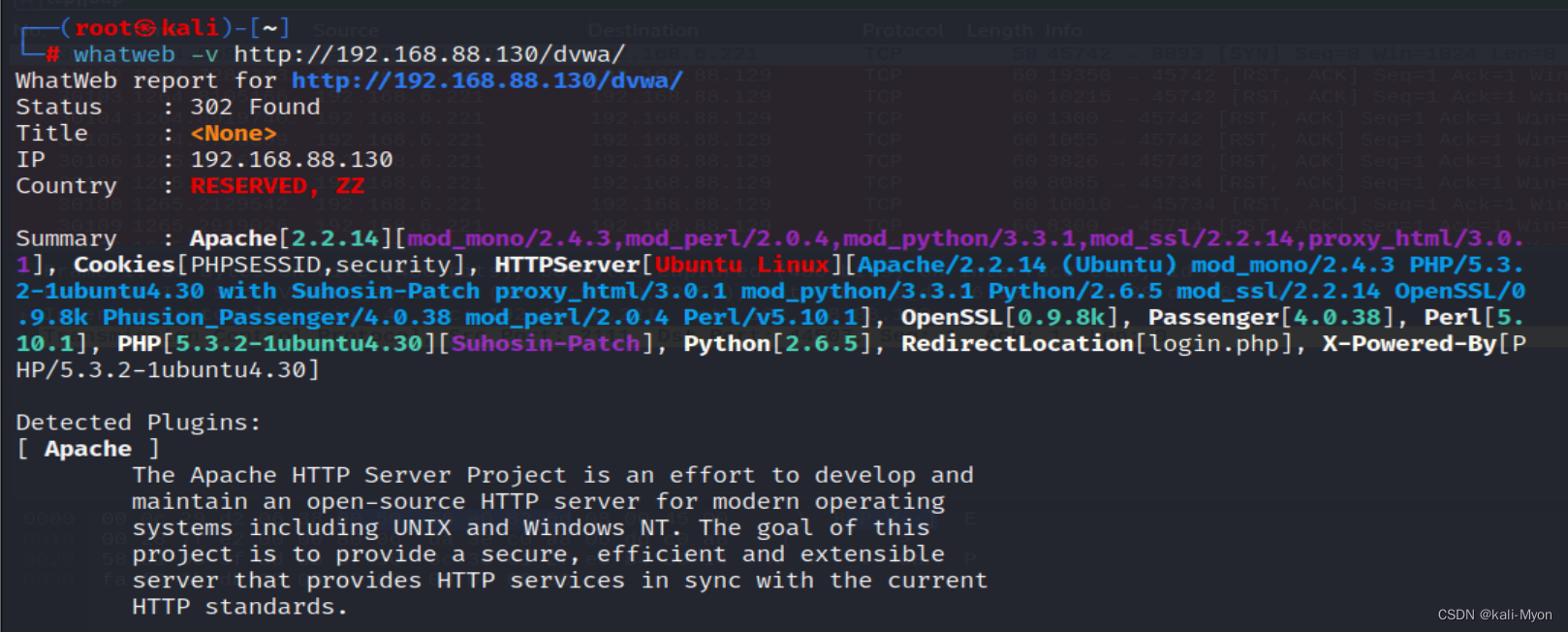Click the bold Apache entry in the Summary line
The width and height of the screenshot is (1568, 632).
click(234, 238)
